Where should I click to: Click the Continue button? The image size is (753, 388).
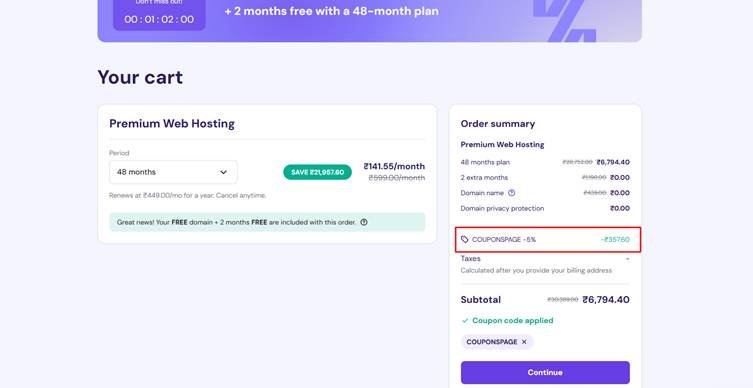click(545, 373)
